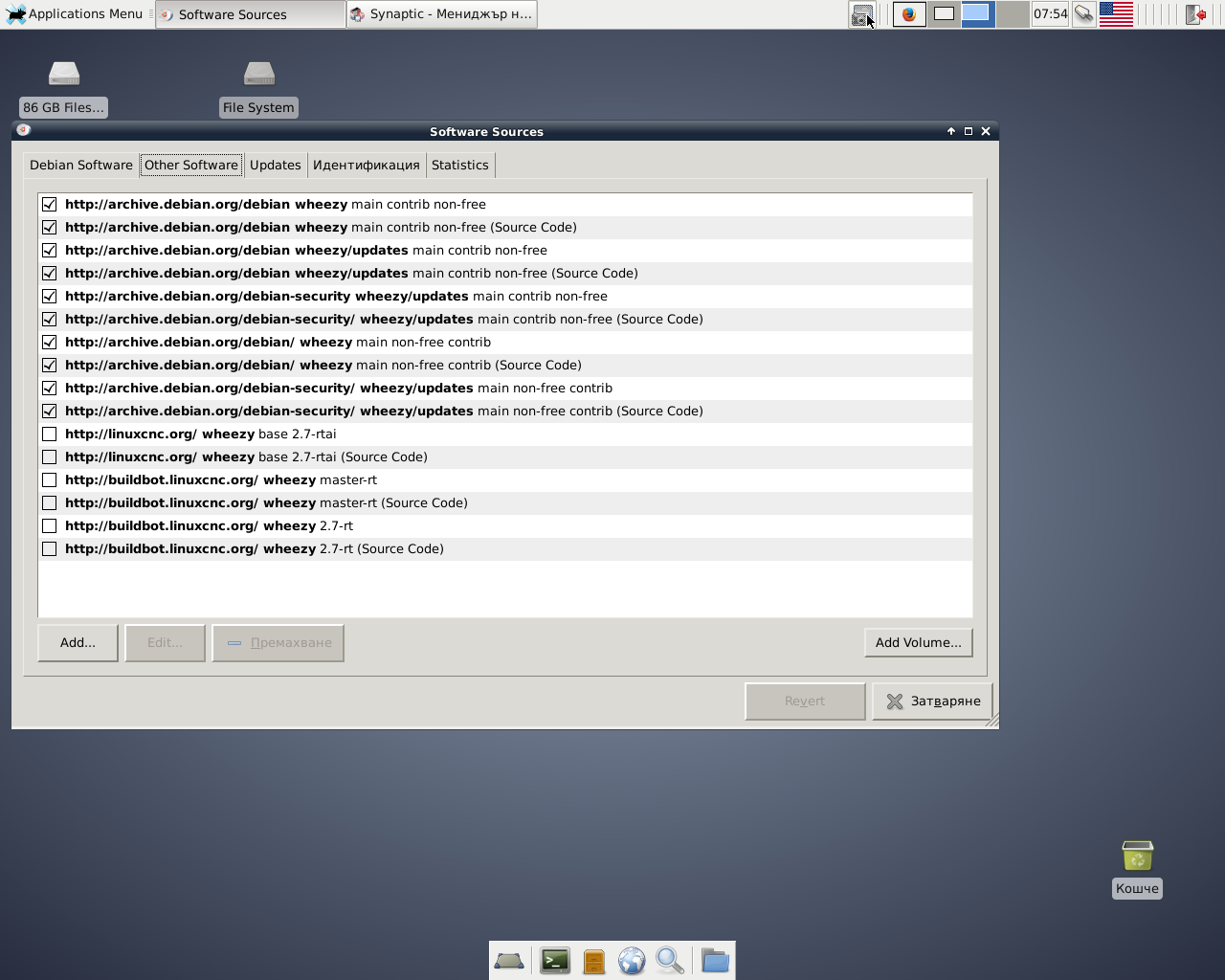
Task: Open the magnifier application finder in dock
Action: pos(670,960)
